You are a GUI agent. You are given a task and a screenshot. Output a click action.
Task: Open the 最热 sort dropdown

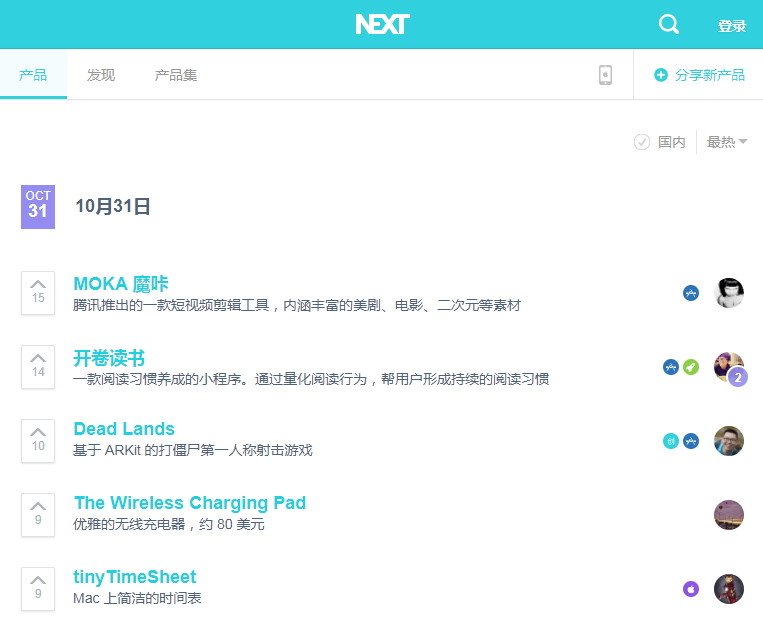tap(727, 142)
